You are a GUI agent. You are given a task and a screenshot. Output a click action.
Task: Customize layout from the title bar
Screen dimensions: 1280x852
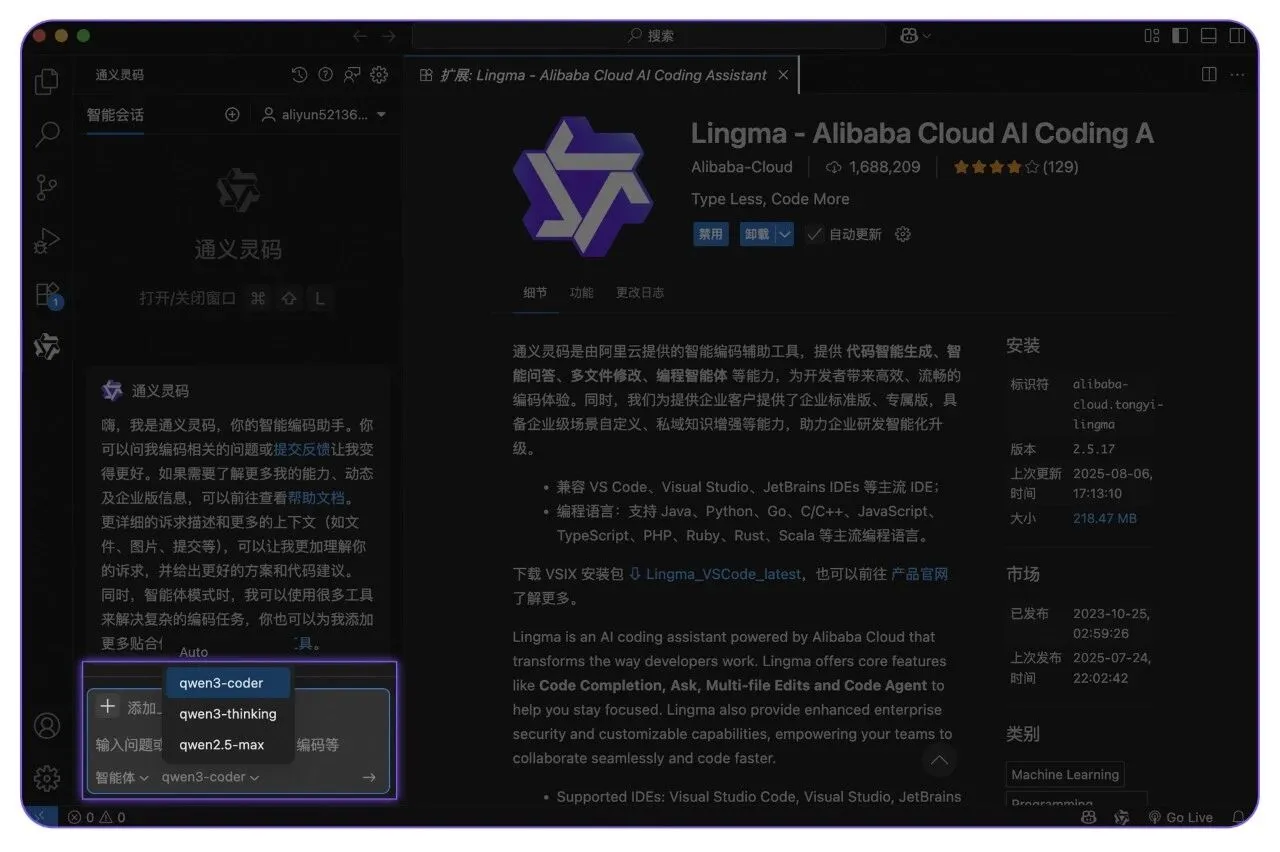(x=1152, y=36)
